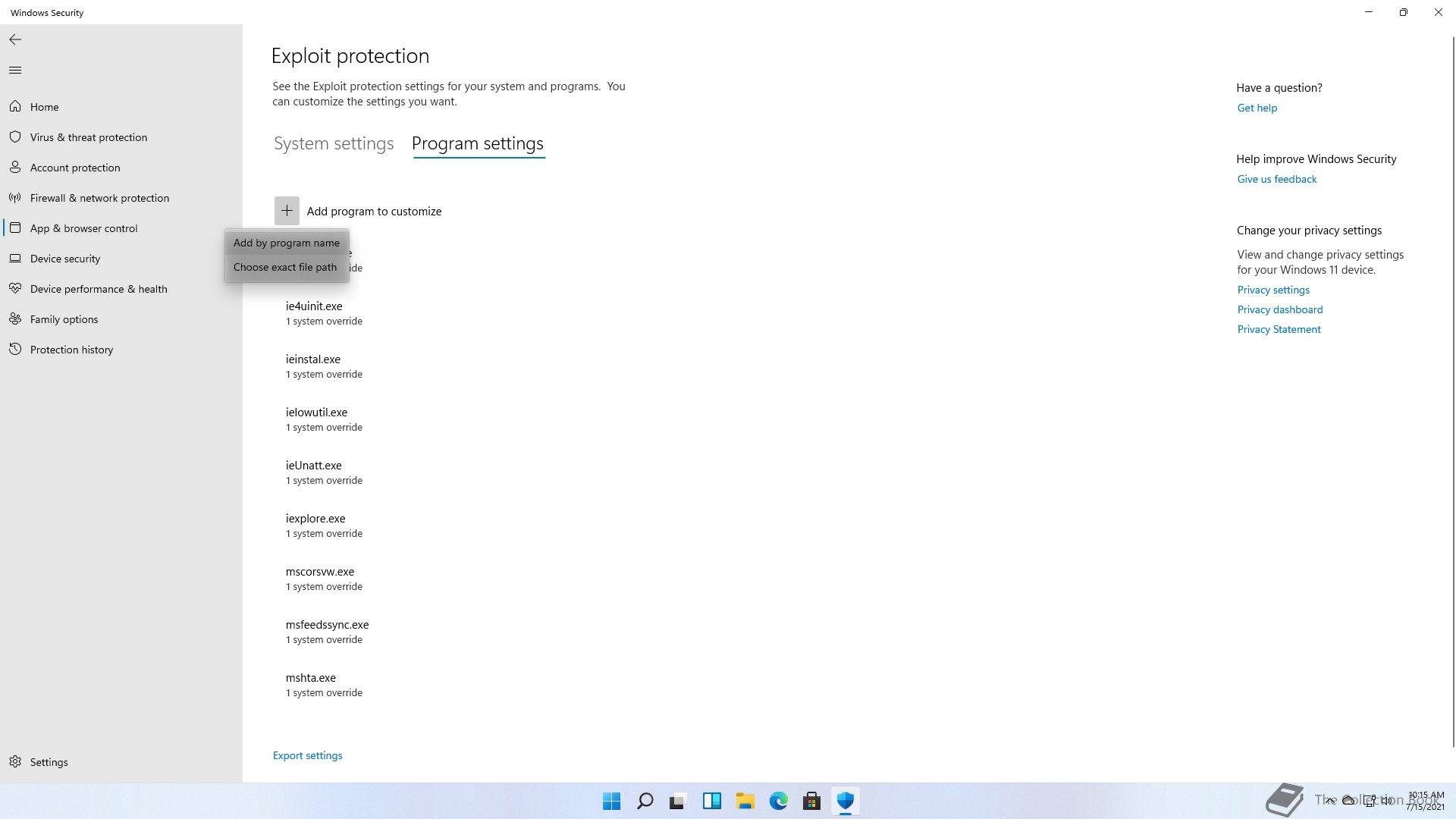This screenshot has width=1456, height=819.
Task: Expand msfeedssync.exe program entry
Action: click(x=327, y=632)
